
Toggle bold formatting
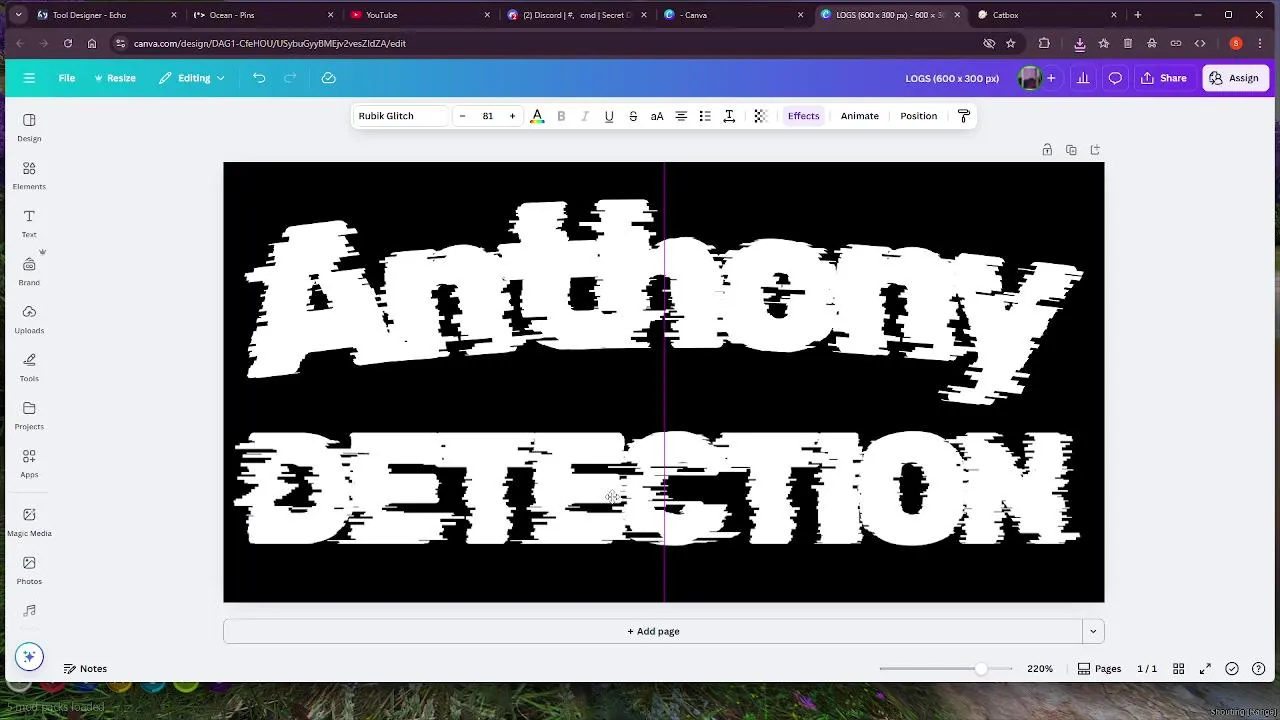pyautogui.click(x=561, y=116)
